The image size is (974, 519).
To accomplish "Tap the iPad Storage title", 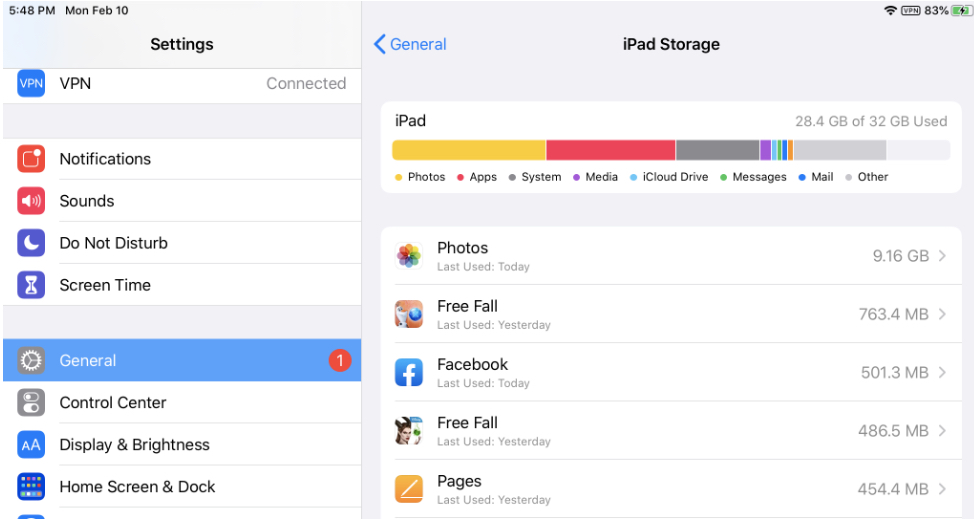I will [671, 44].
